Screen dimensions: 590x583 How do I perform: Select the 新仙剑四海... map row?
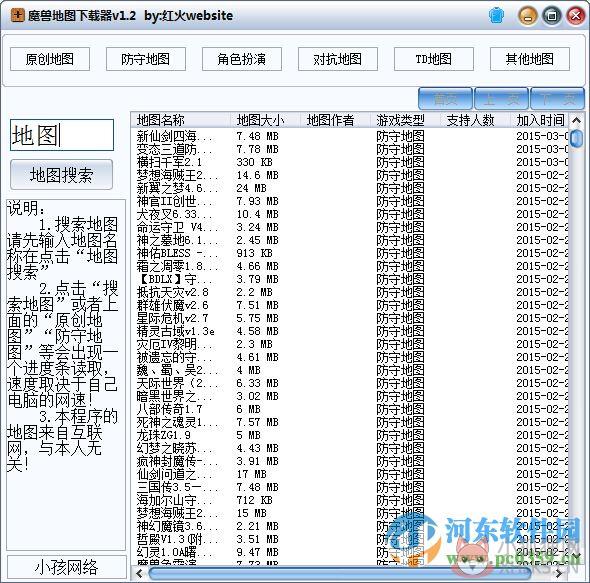(350, 136)
